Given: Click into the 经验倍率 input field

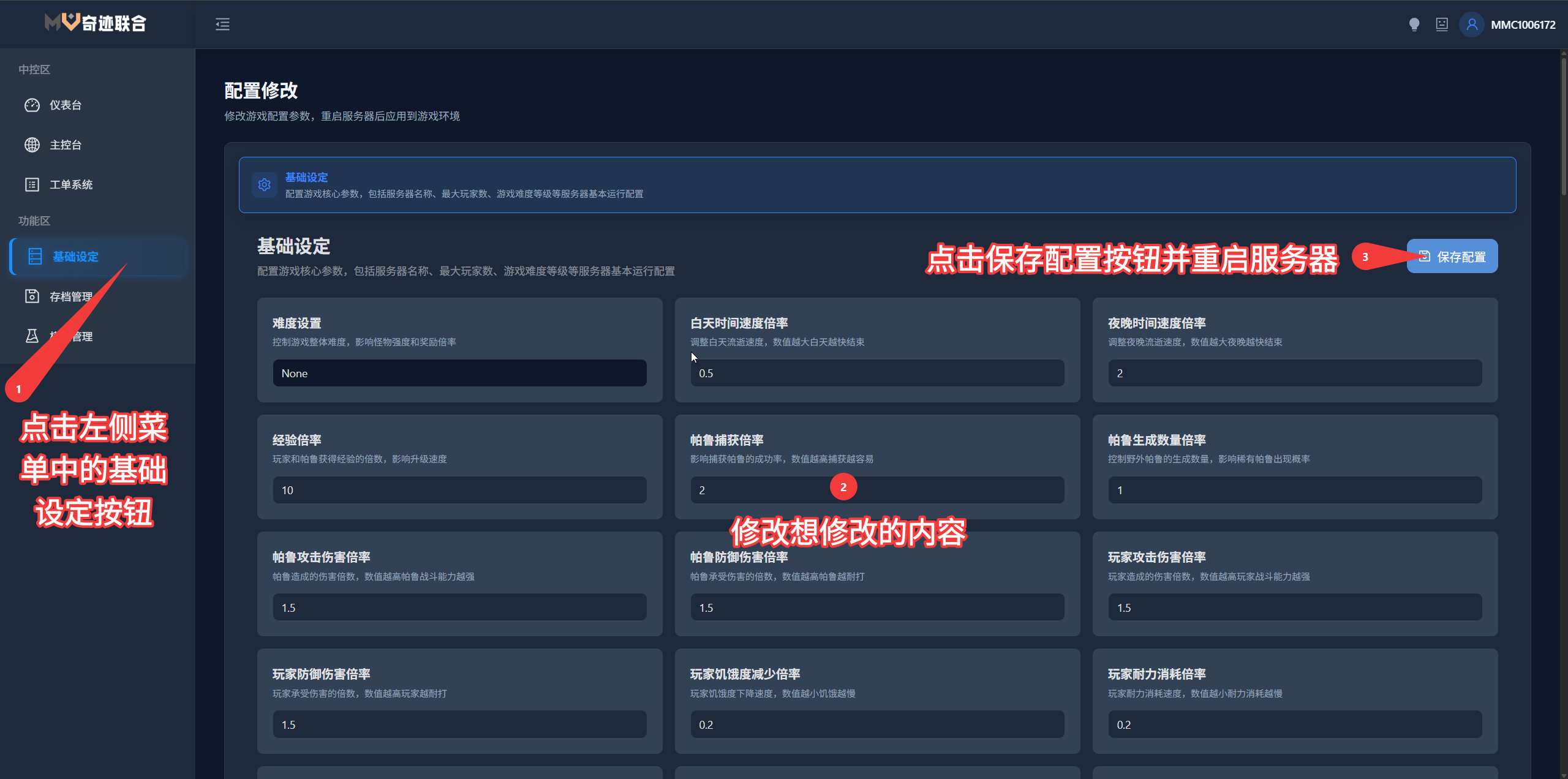Looking at the screenshot, I should (x=459, y=490).
